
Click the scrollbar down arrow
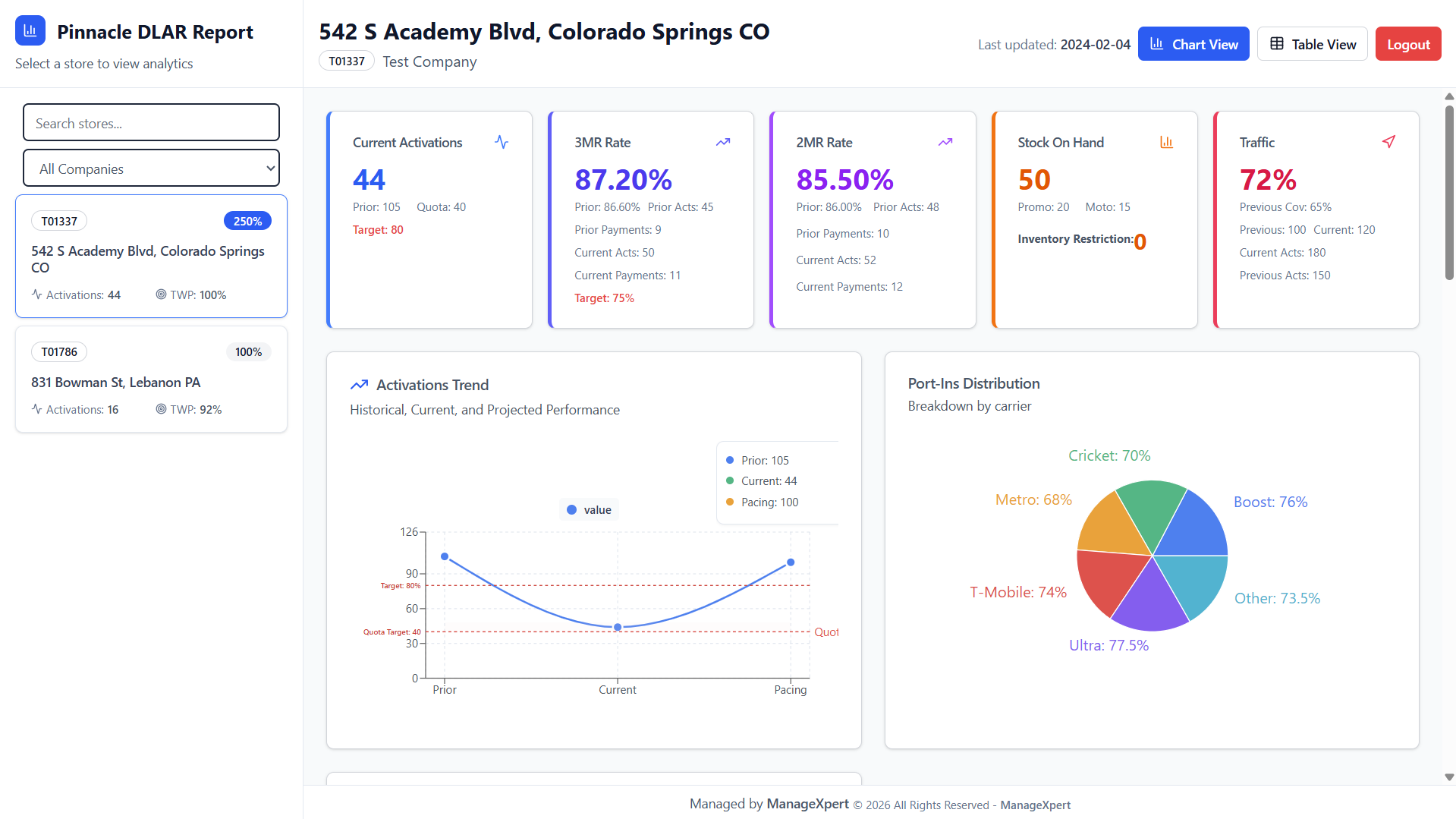(x=1448, y=776)
